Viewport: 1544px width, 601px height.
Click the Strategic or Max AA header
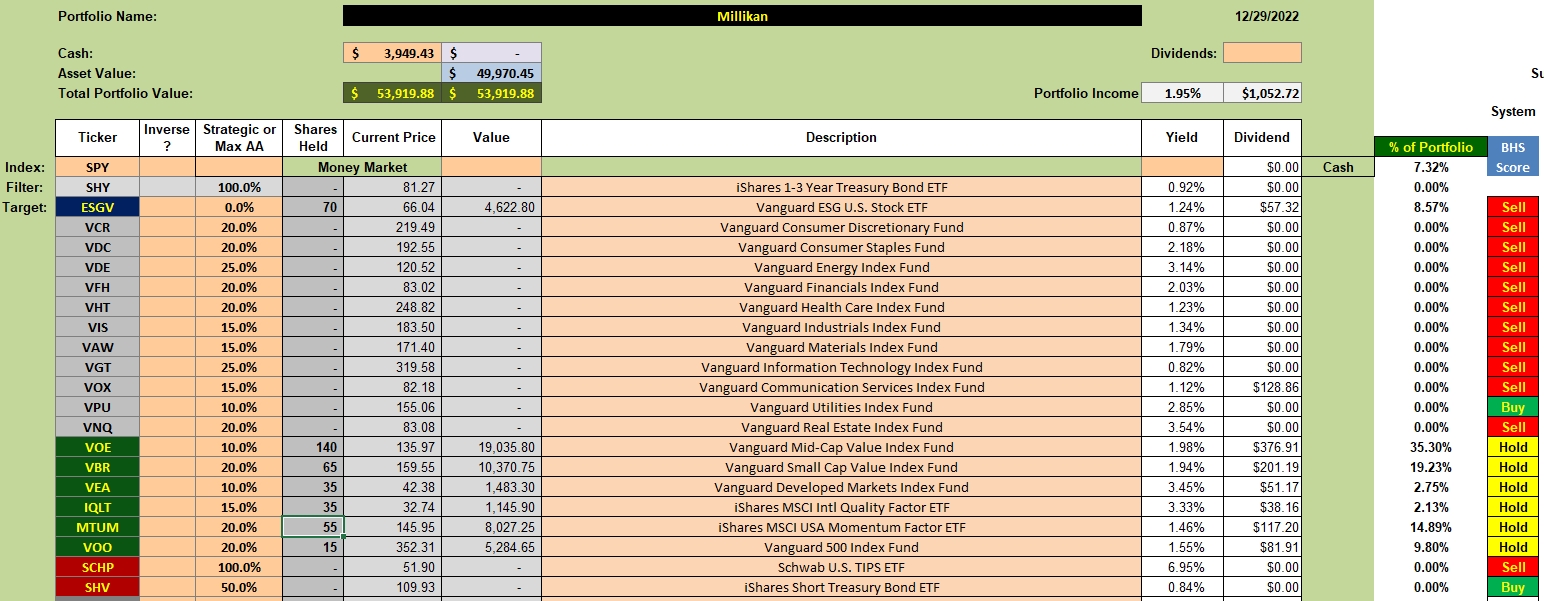coord(239,138)
